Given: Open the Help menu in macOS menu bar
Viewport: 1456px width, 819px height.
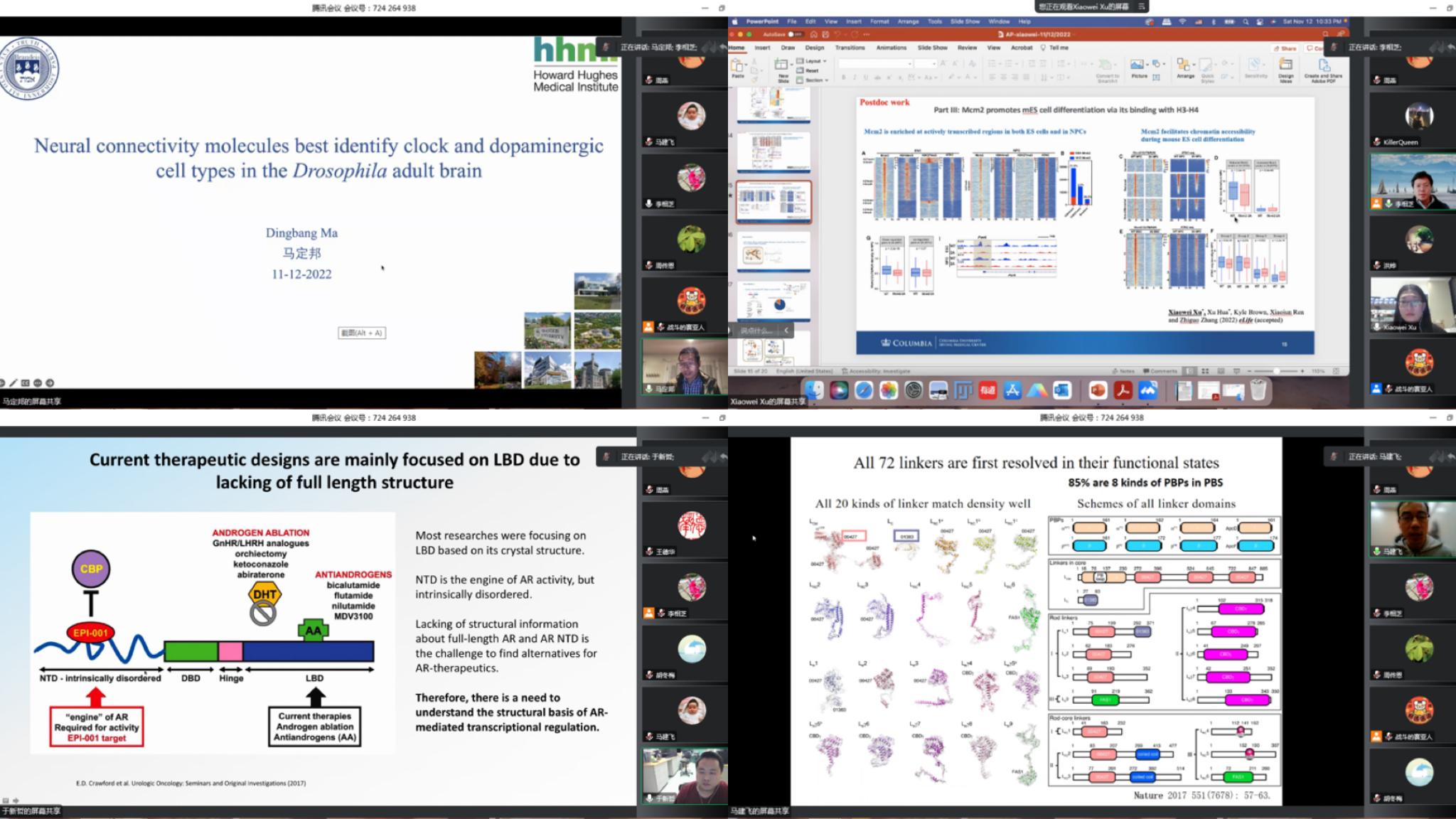Looking at the screenshot, I should (x=1024, y=21).
